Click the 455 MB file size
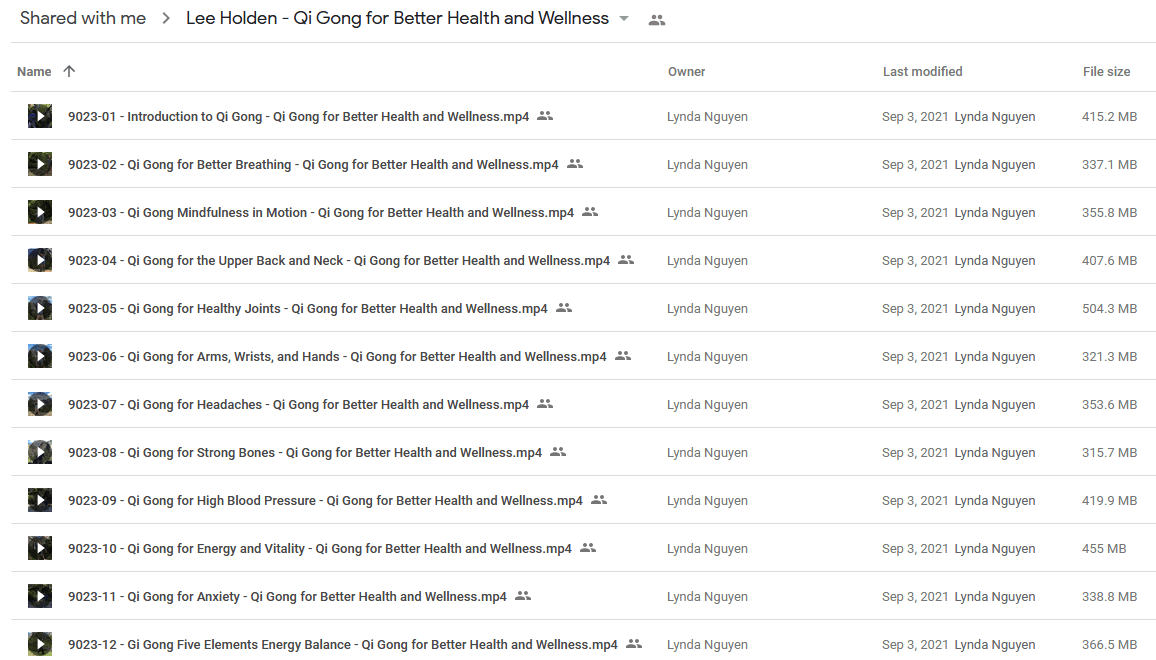 [1104, 549]
